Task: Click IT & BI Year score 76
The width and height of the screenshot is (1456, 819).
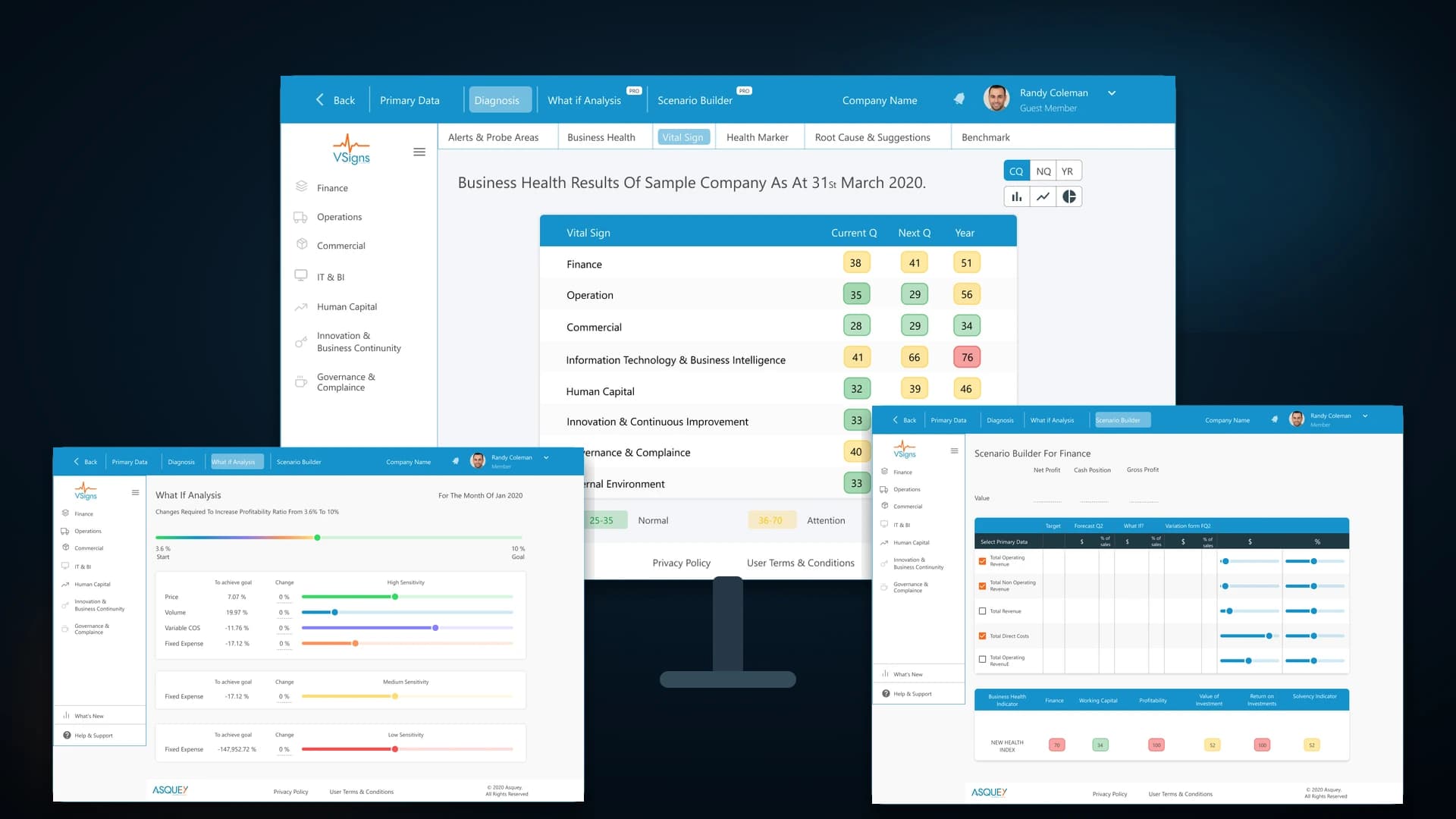Action: point(967,357)
